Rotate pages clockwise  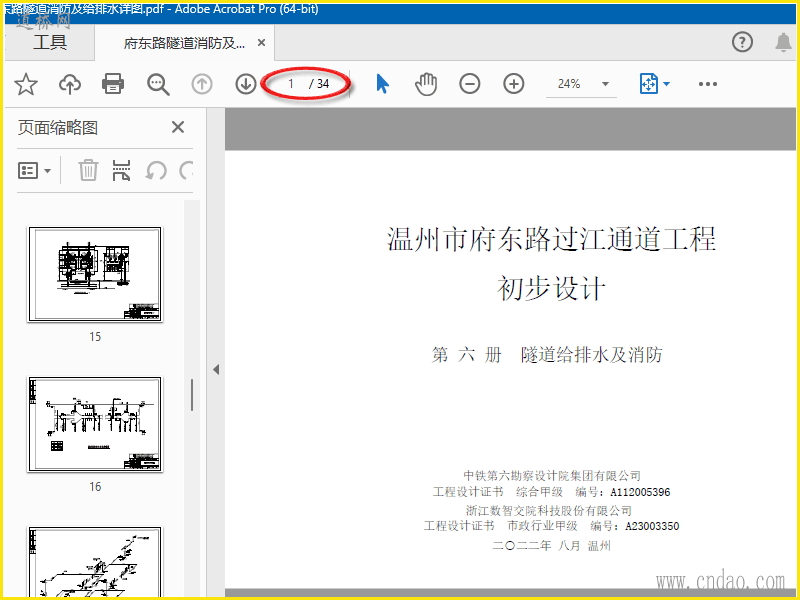[187, 170]
